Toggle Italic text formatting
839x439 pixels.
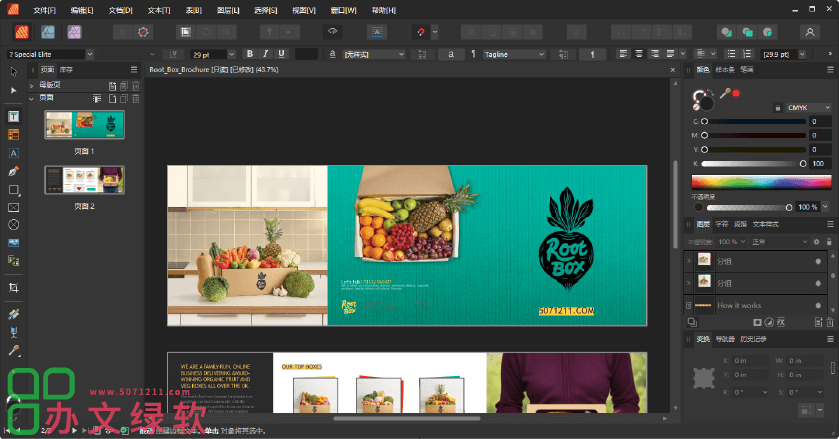coord(265,54)
